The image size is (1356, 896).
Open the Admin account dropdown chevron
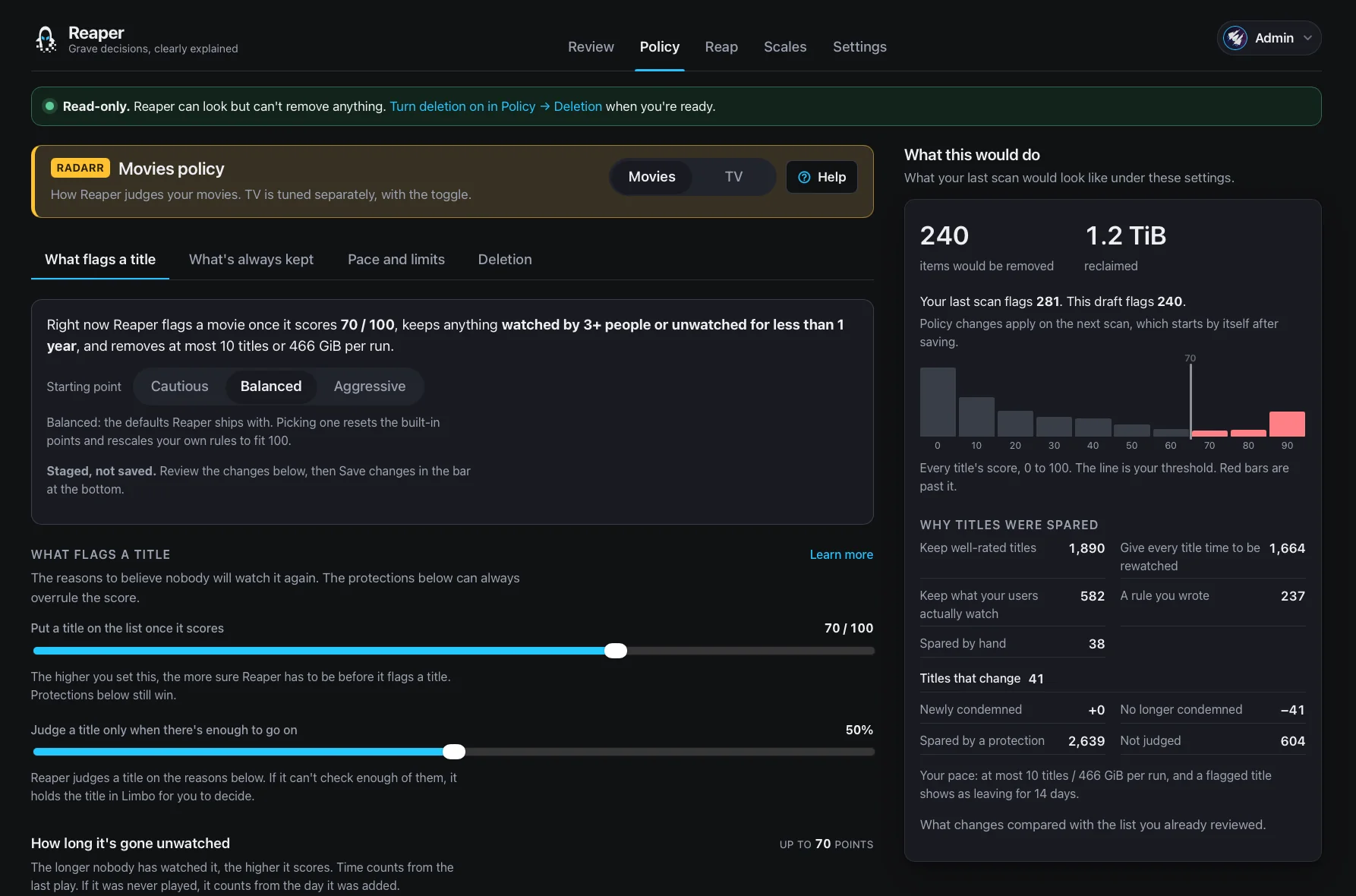(1307, 38)
